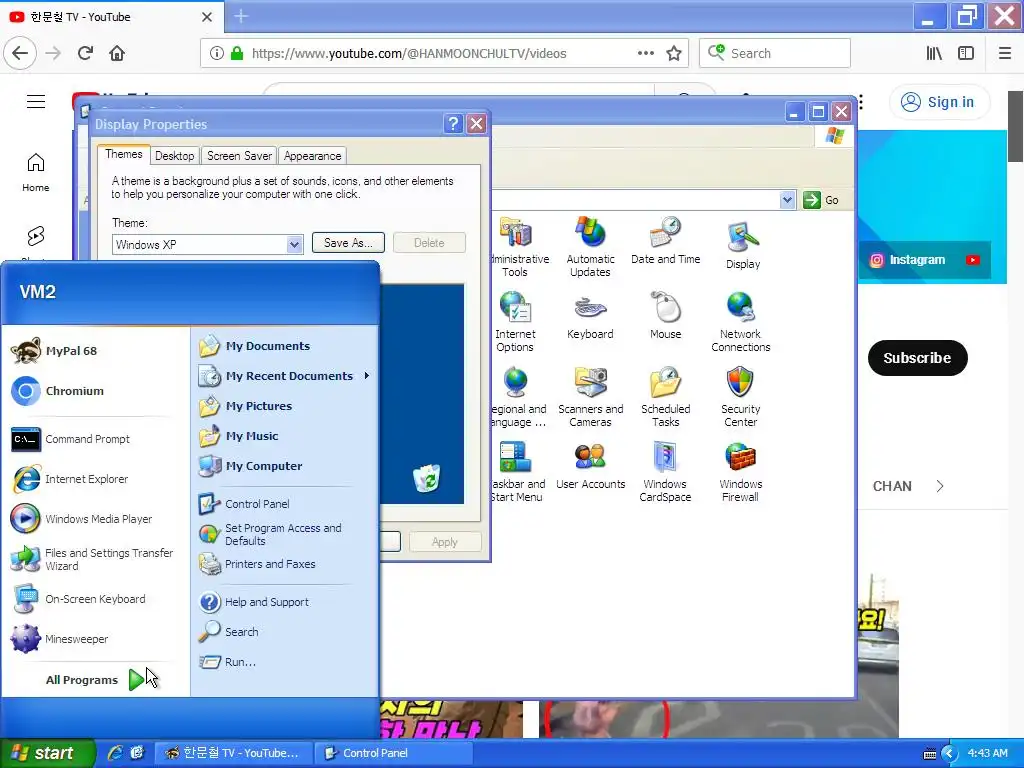1024x768 pixels.
Task: Open Firefox page actions (three dots) menu
Action: click(x=646, y=53)
